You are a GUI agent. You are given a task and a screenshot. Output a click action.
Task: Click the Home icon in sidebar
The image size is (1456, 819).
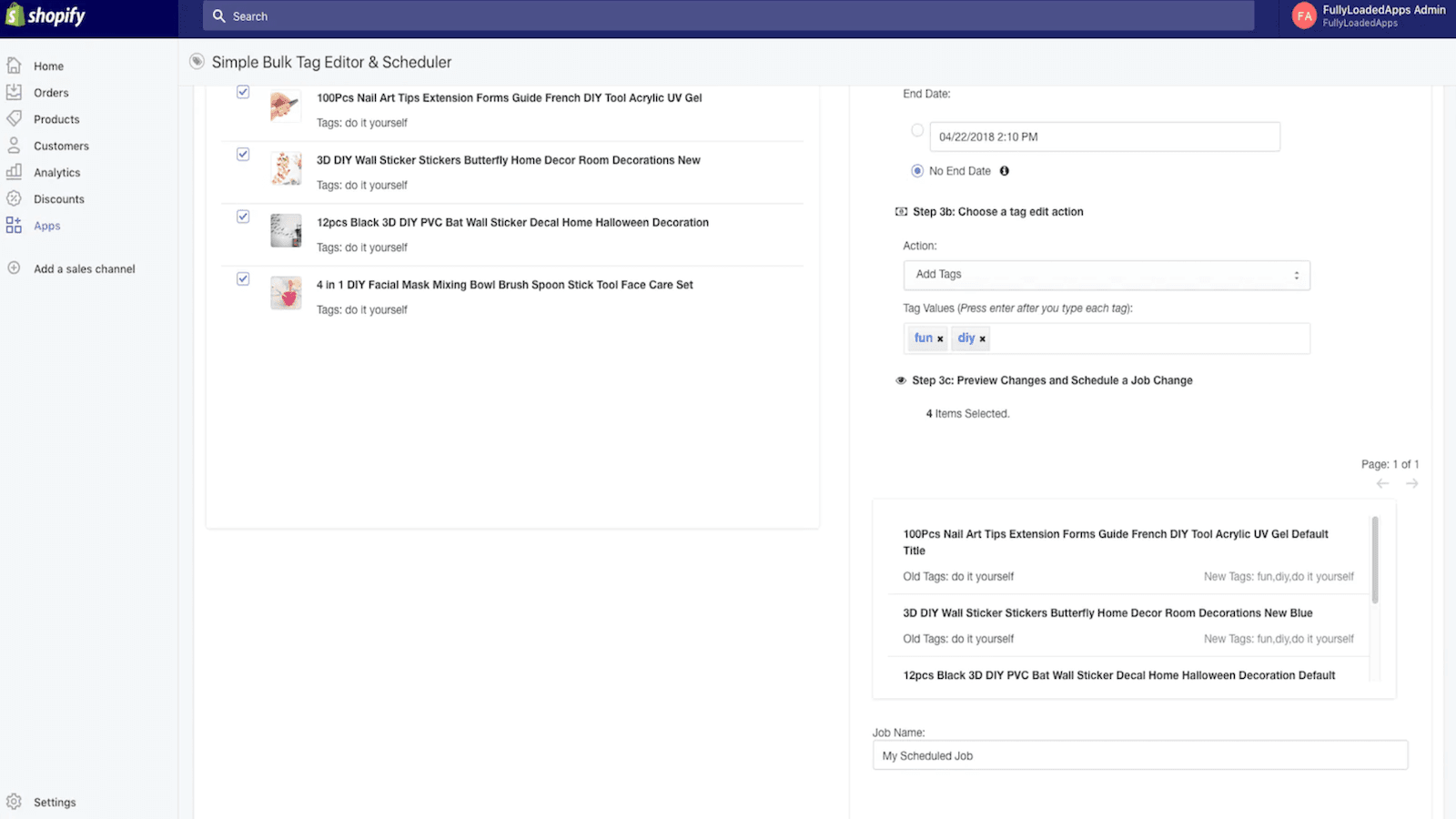click(14, 66)
